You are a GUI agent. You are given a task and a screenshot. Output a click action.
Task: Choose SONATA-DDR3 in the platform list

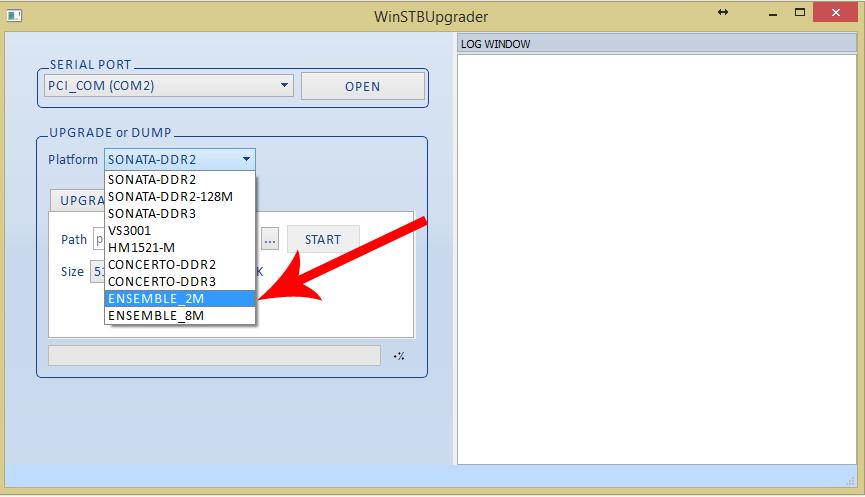(180, 214)
